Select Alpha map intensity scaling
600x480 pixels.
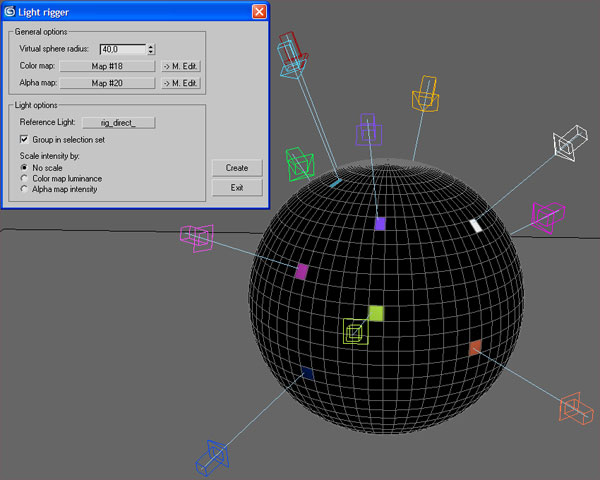(24, 189)
